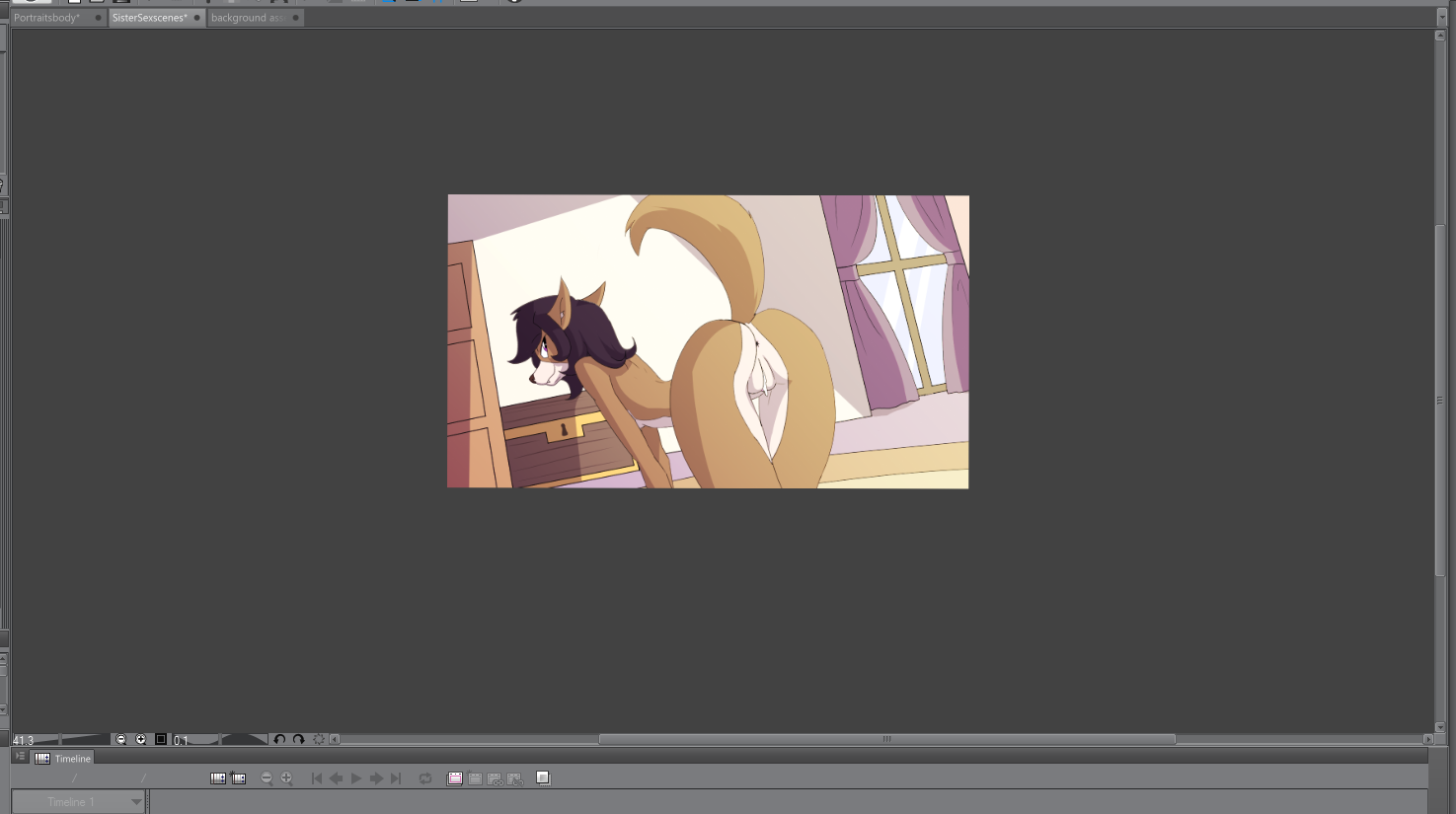Click the horizontal canvas scrollbar thumb

pyautogui.click(x=886, y=739)
